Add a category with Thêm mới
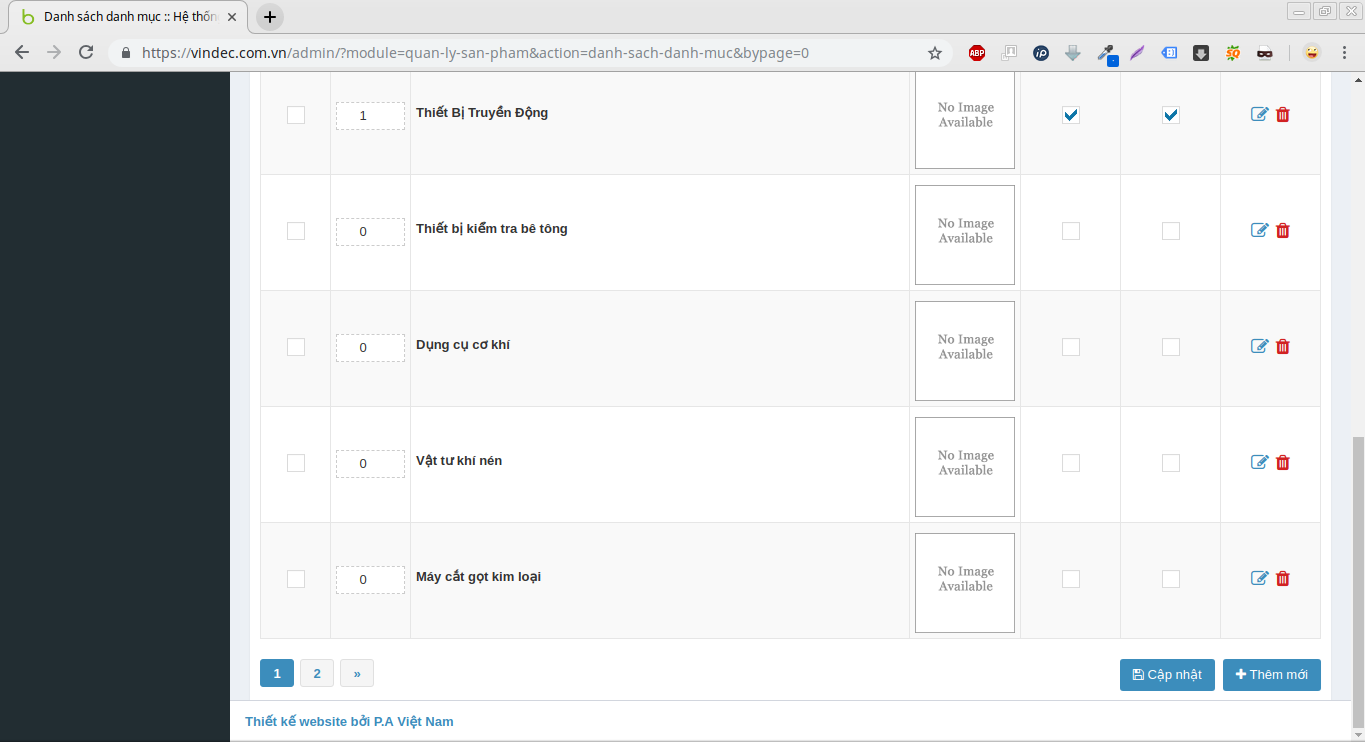Viewport: 1365px width, 742px height. point(1272,675)
